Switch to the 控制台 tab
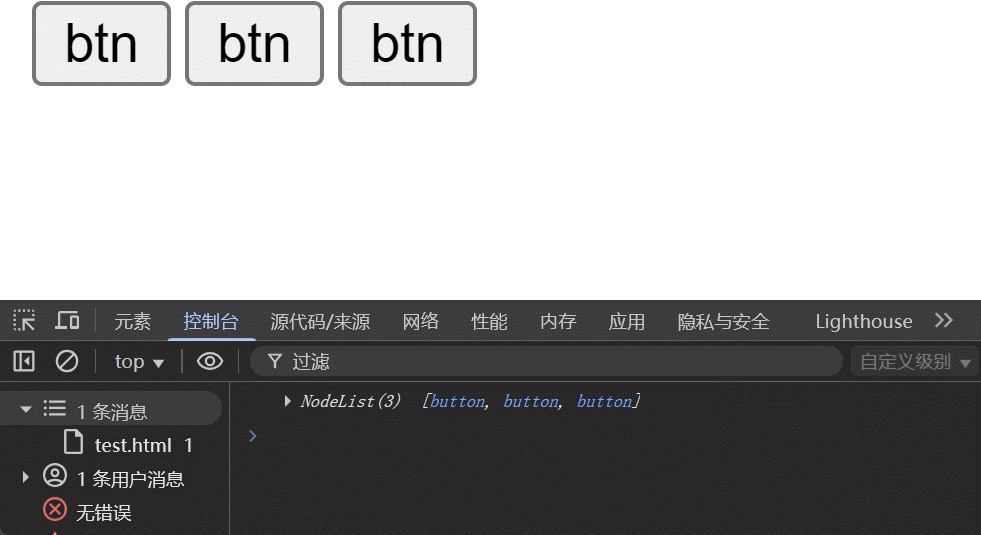Viewport: 981px width, 535px height. [x=211, y=321]
